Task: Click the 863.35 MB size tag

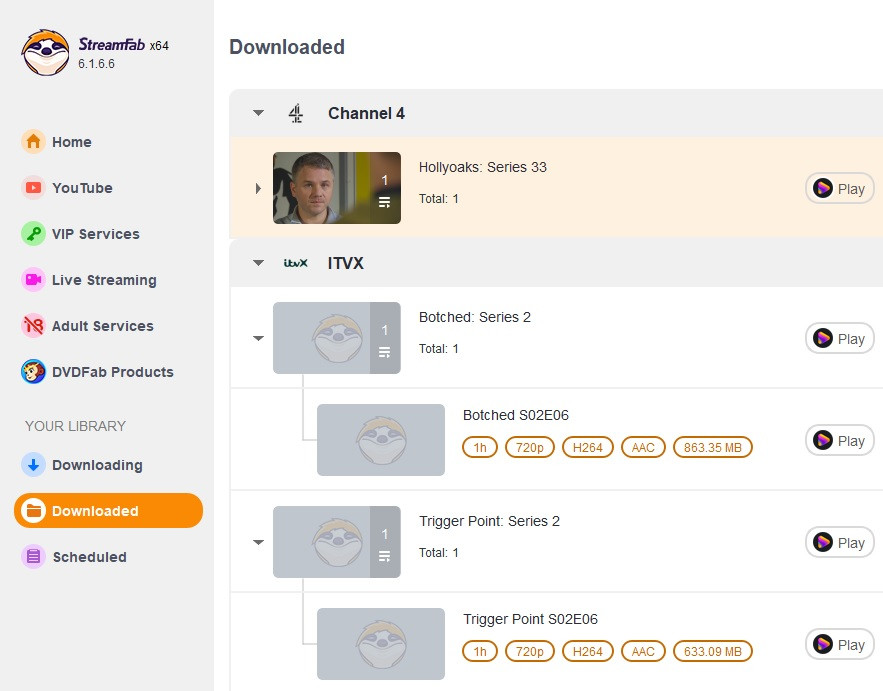Action: (713, 447)
